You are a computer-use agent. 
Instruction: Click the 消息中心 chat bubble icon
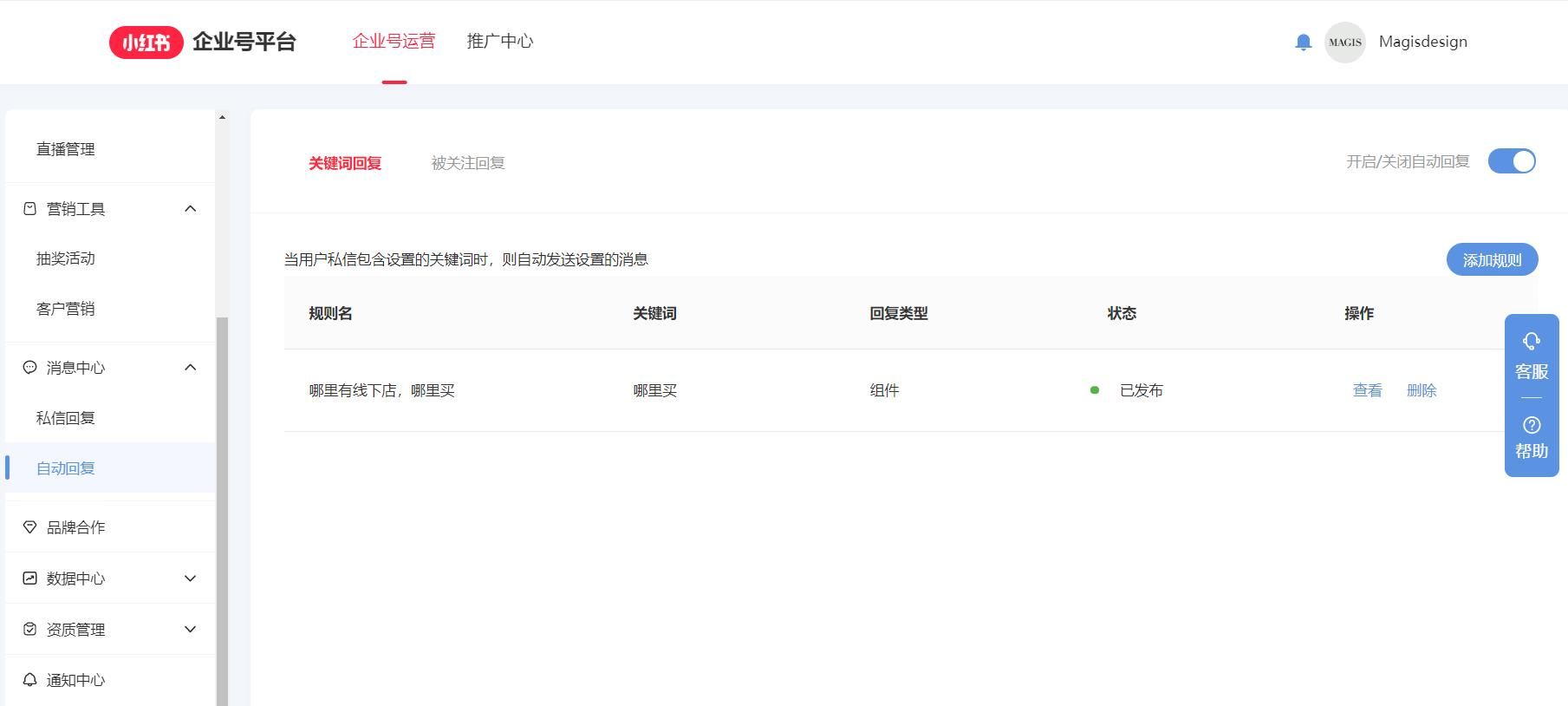(30, 368)
